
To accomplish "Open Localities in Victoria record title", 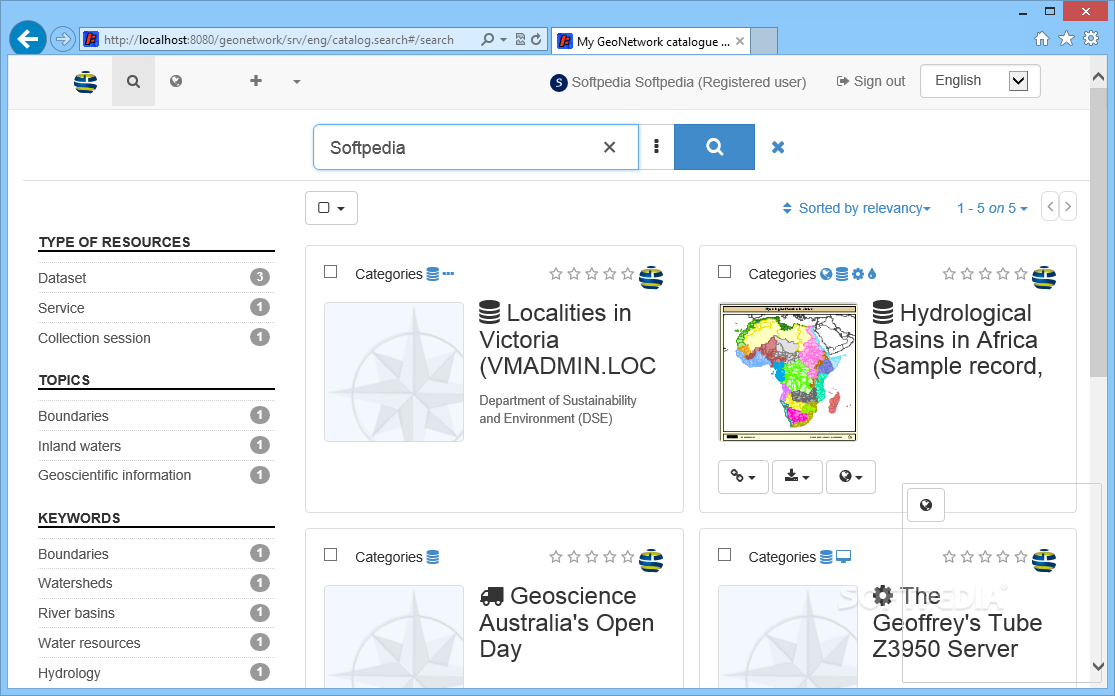I will point(567,339).
